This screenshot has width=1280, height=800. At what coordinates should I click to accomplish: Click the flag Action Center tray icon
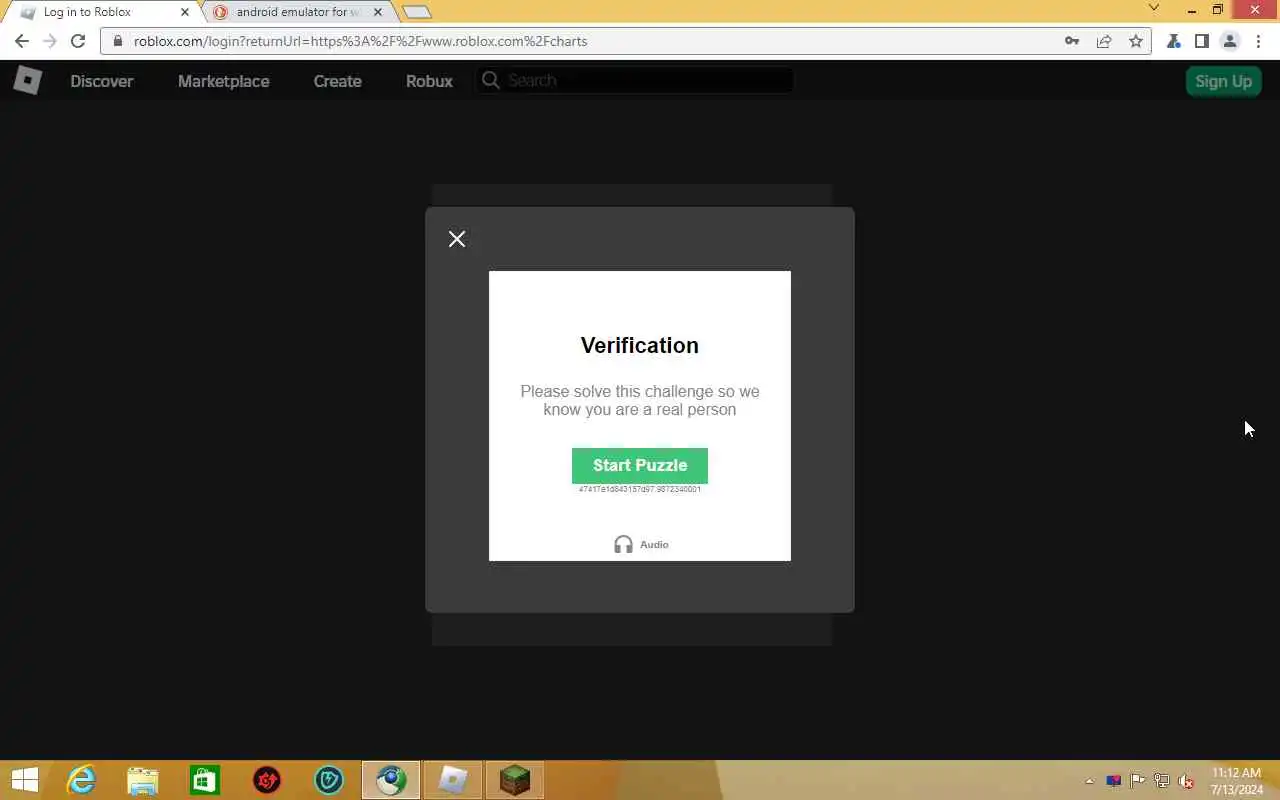[x=1138, y=781]
